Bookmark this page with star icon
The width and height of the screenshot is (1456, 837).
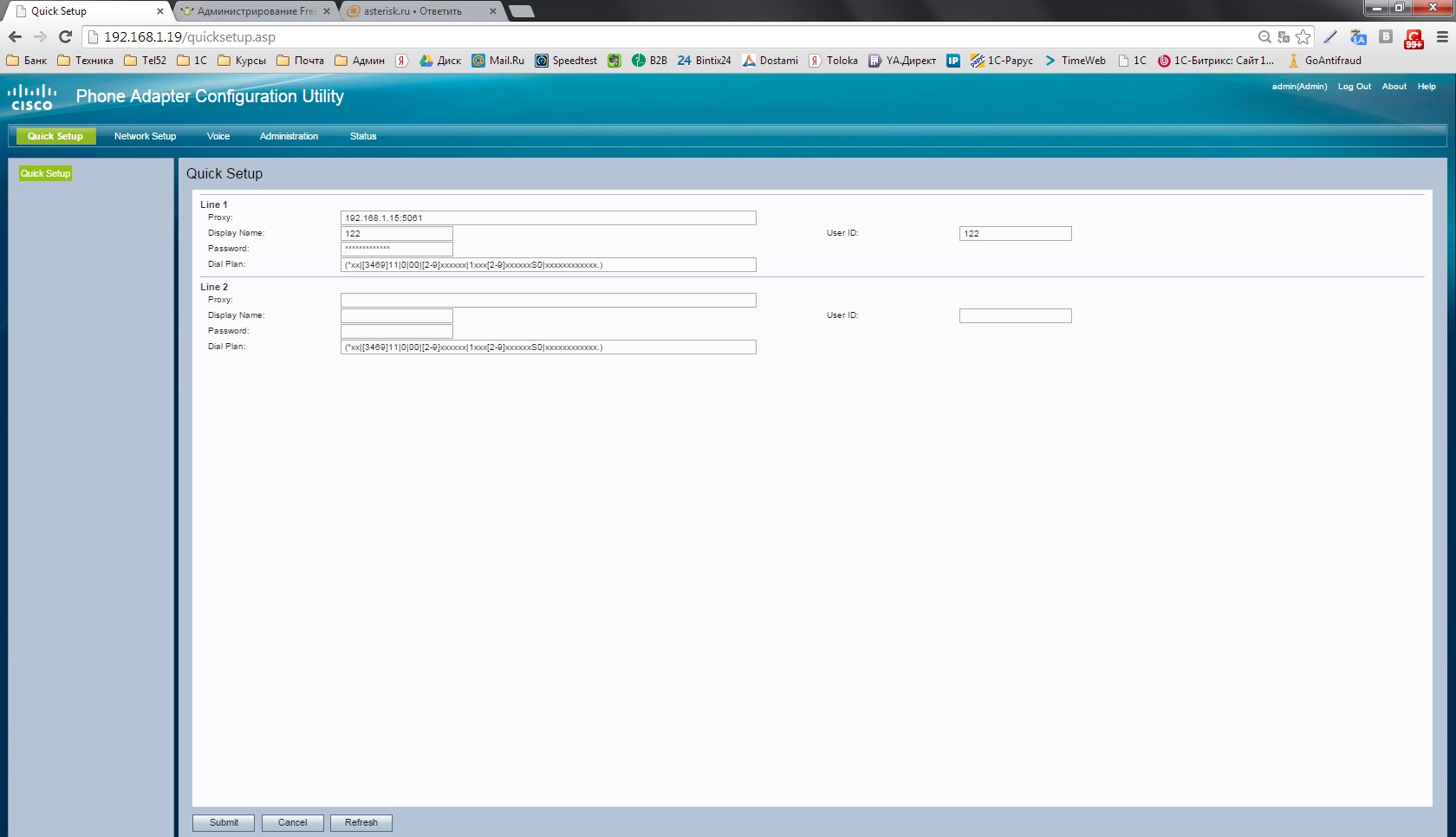(x=1303, y=36)
